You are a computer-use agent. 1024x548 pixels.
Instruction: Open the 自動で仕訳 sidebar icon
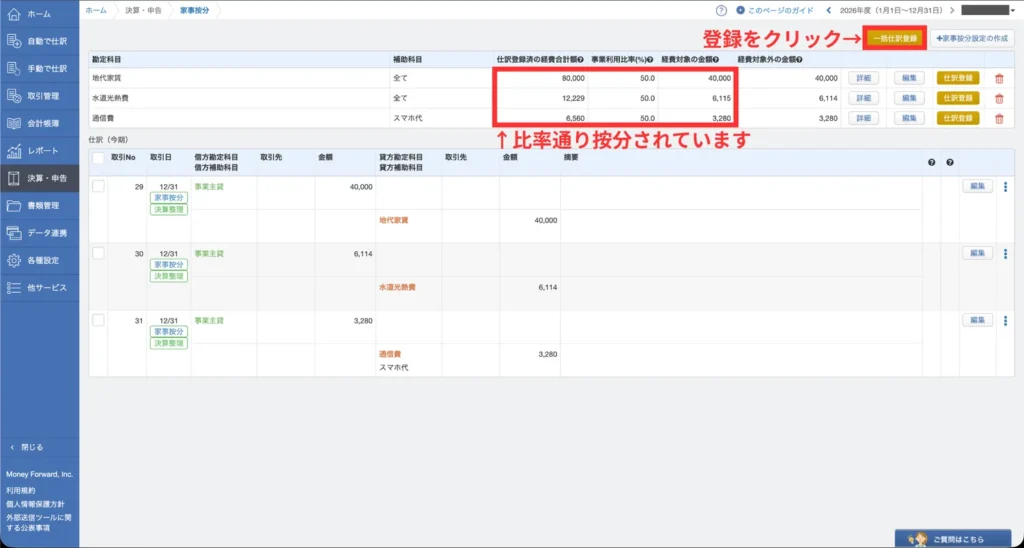[x=14, y=41]
